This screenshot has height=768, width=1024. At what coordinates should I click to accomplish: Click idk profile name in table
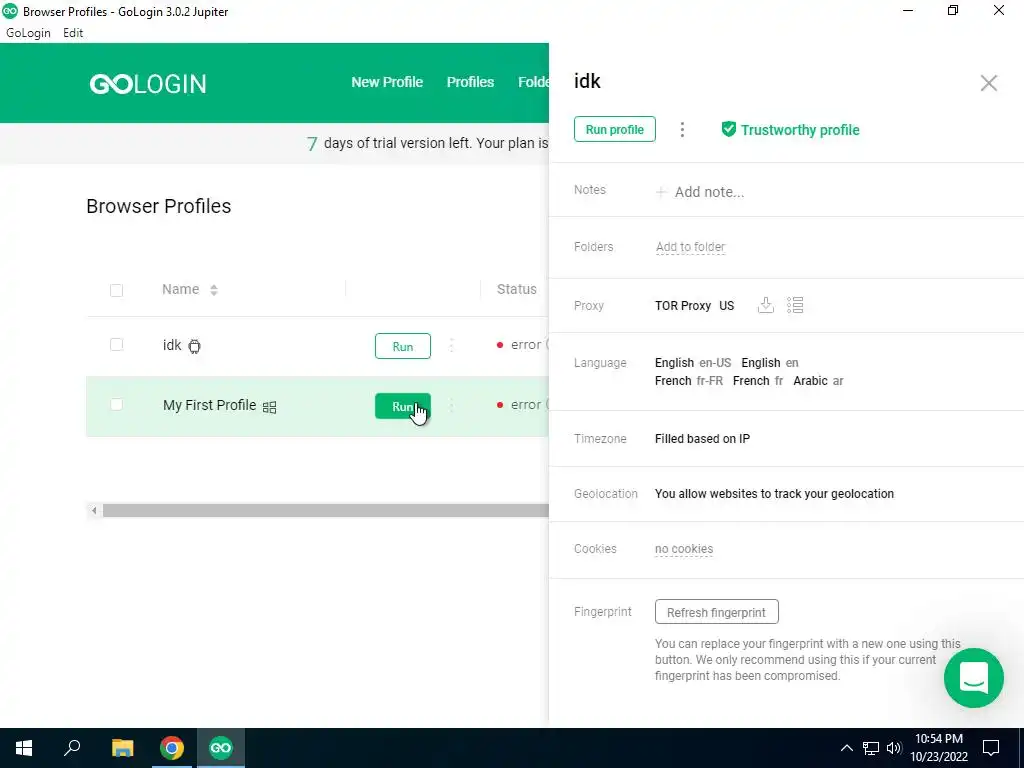(172, 345)
